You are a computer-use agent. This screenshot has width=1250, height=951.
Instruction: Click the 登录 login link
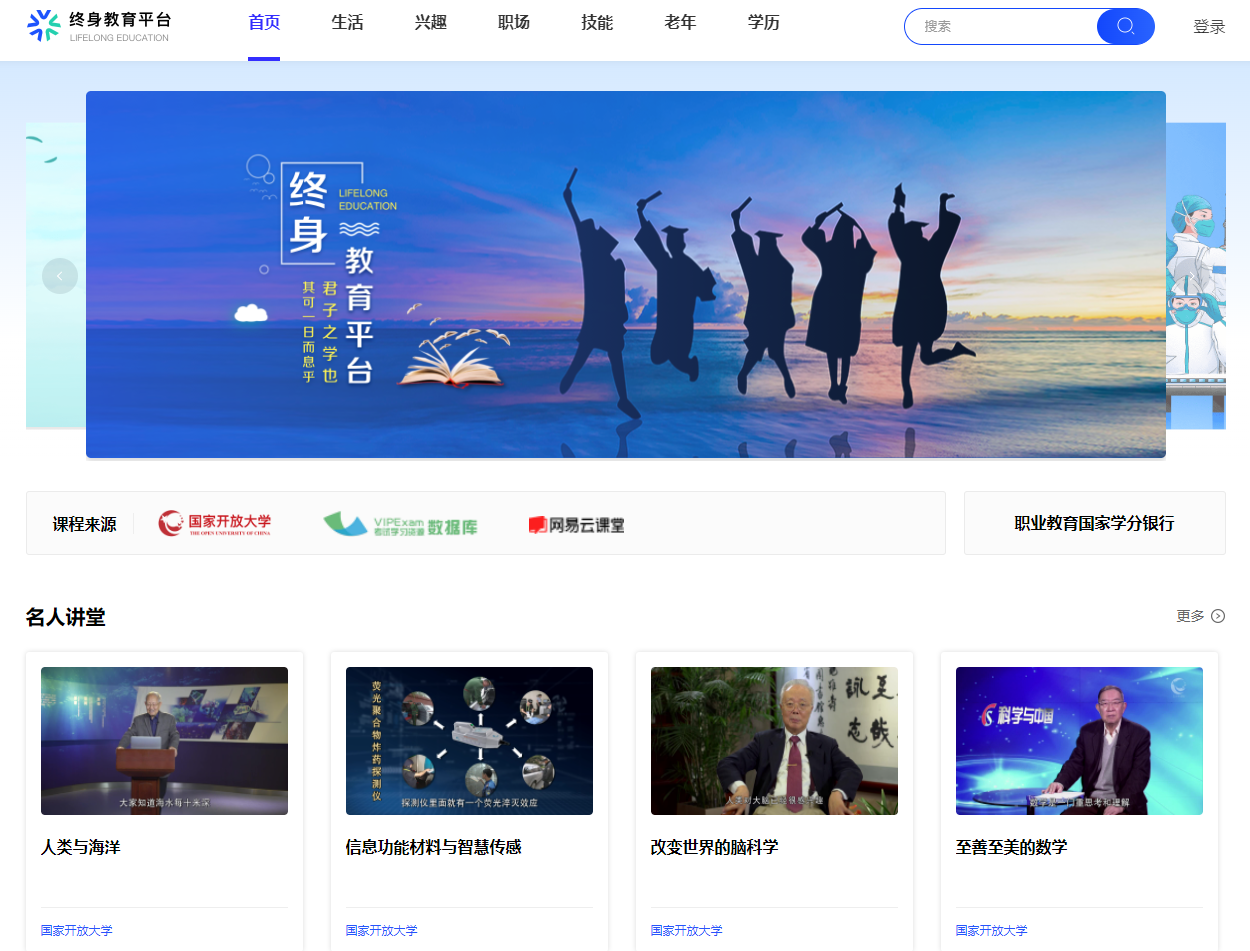point(1209,27)
